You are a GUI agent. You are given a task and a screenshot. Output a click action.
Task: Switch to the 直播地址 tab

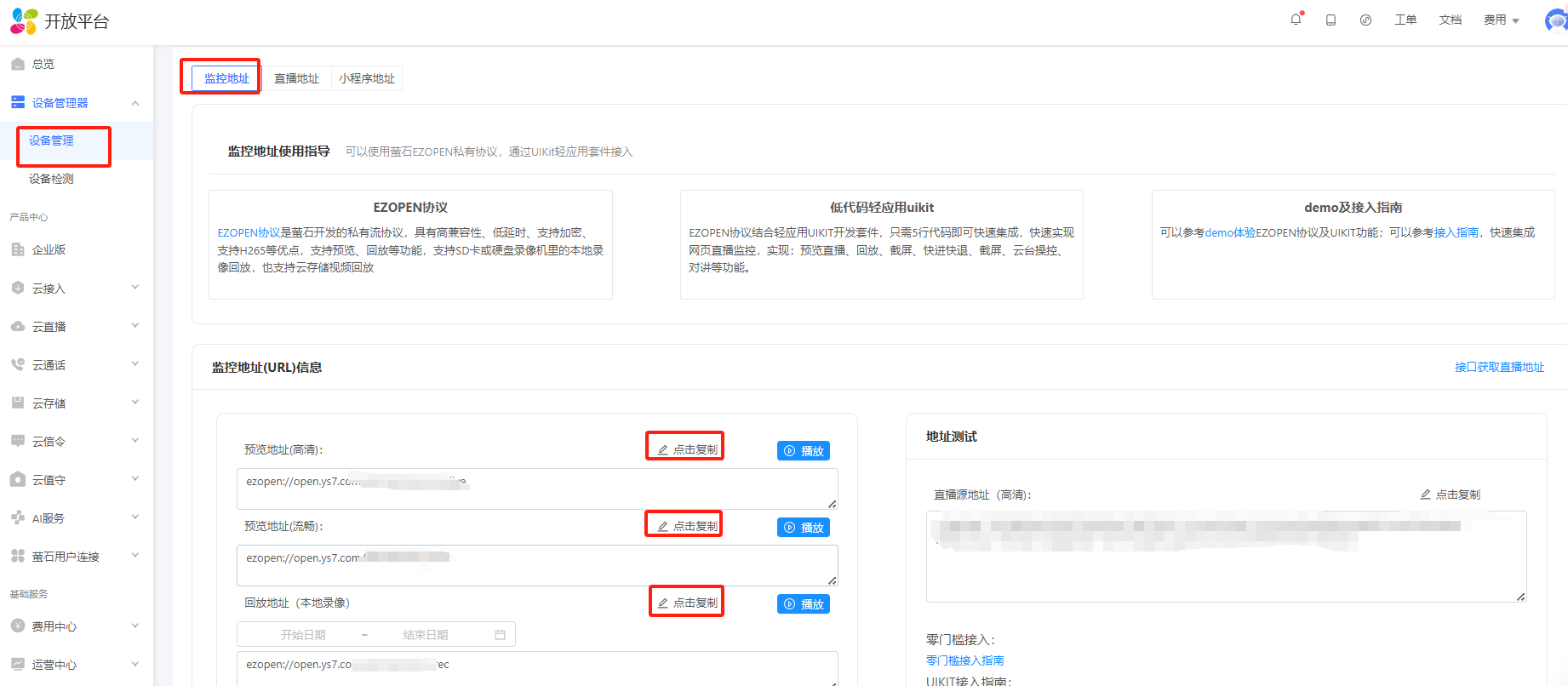[296, 78]
